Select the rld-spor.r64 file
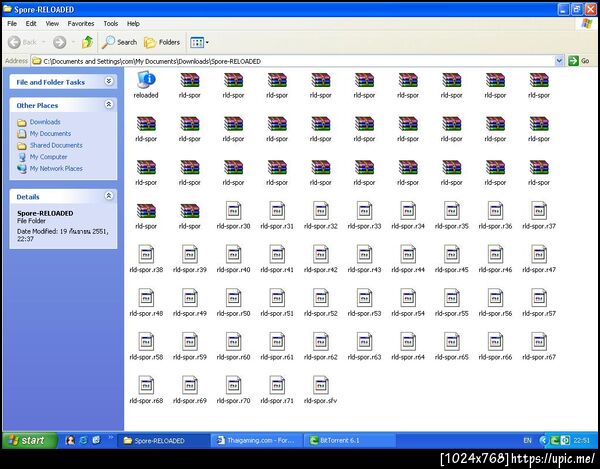The image size is (600, 469). click(408, 346)
